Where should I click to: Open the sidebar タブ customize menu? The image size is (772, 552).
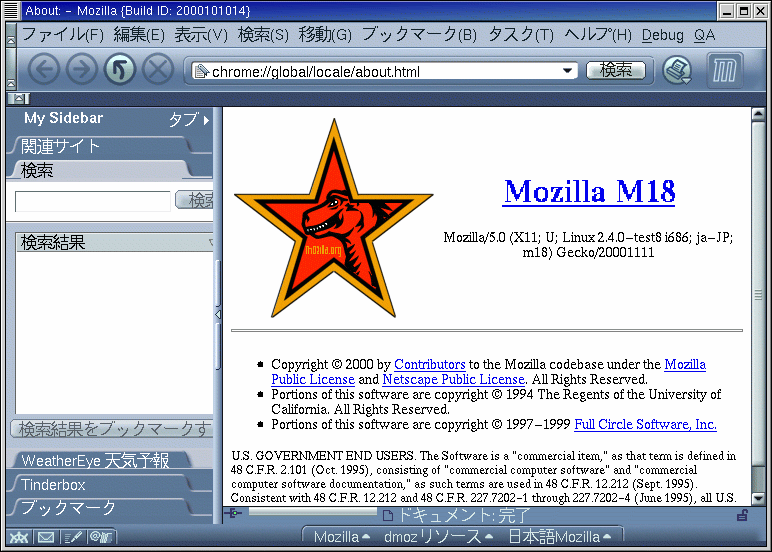coord(189,119)
